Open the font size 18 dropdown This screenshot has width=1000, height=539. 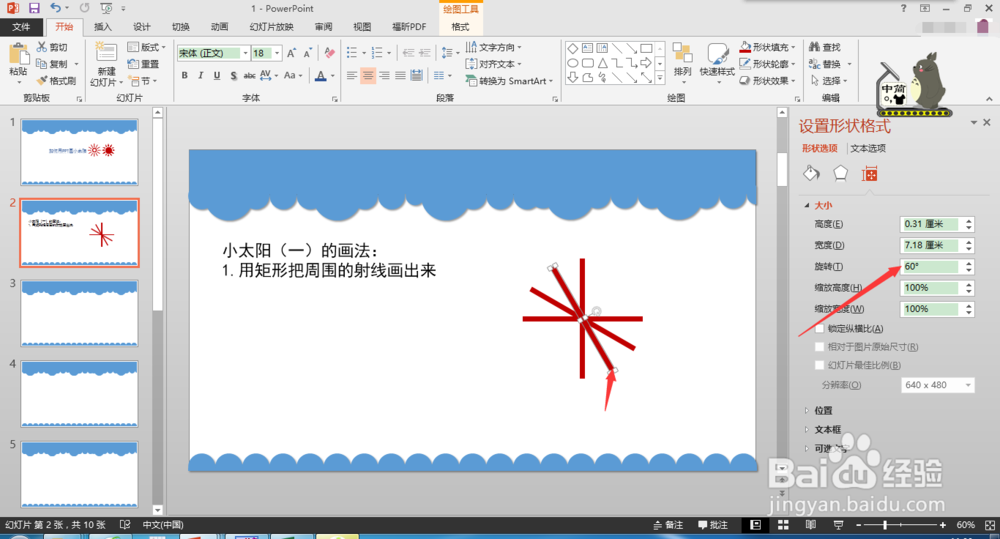click(x=277, y=53)
